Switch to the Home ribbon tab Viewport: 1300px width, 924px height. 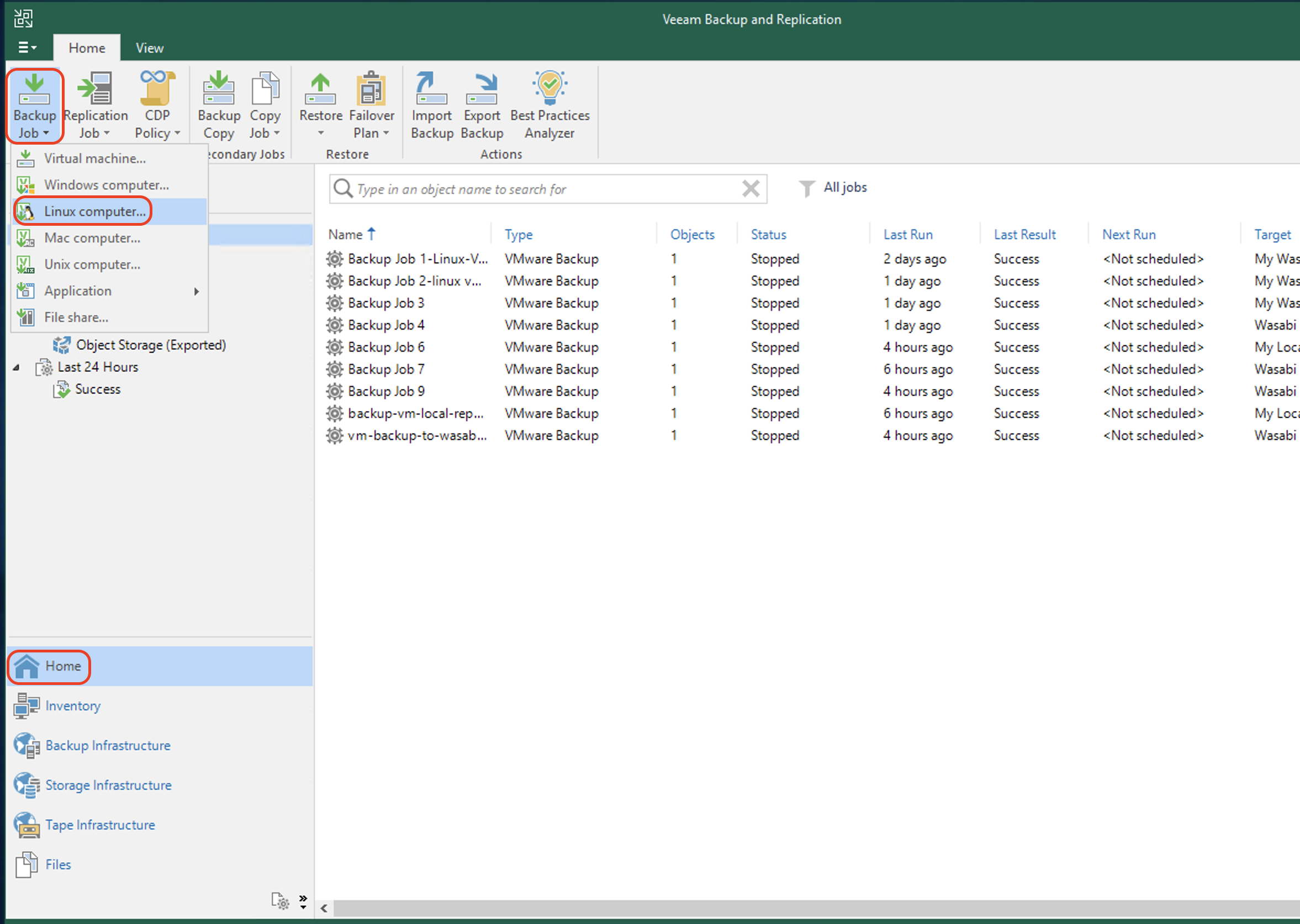pos(87,48)
